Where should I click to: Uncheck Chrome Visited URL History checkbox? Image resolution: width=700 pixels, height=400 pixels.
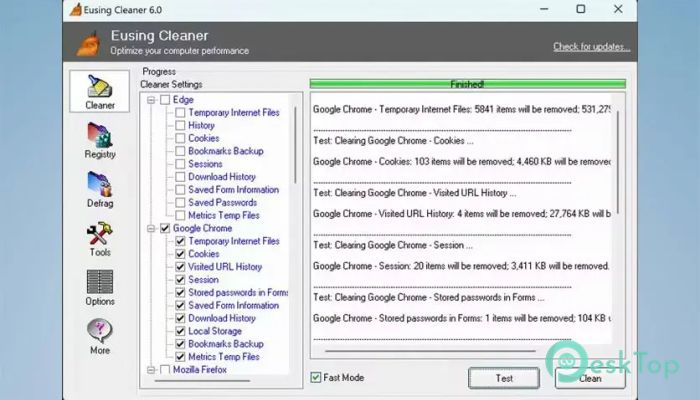point(180,267)
